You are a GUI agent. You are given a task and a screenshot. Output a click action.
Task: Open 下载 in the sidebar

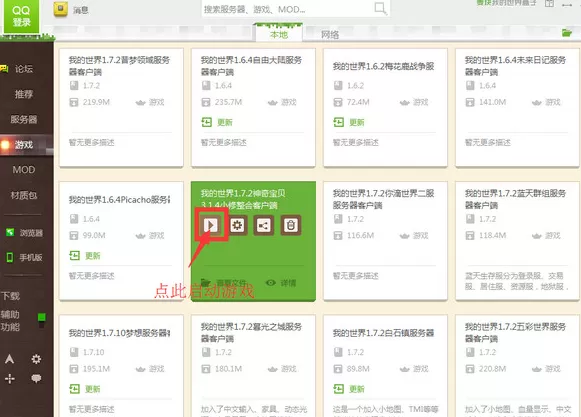[10, 296]
